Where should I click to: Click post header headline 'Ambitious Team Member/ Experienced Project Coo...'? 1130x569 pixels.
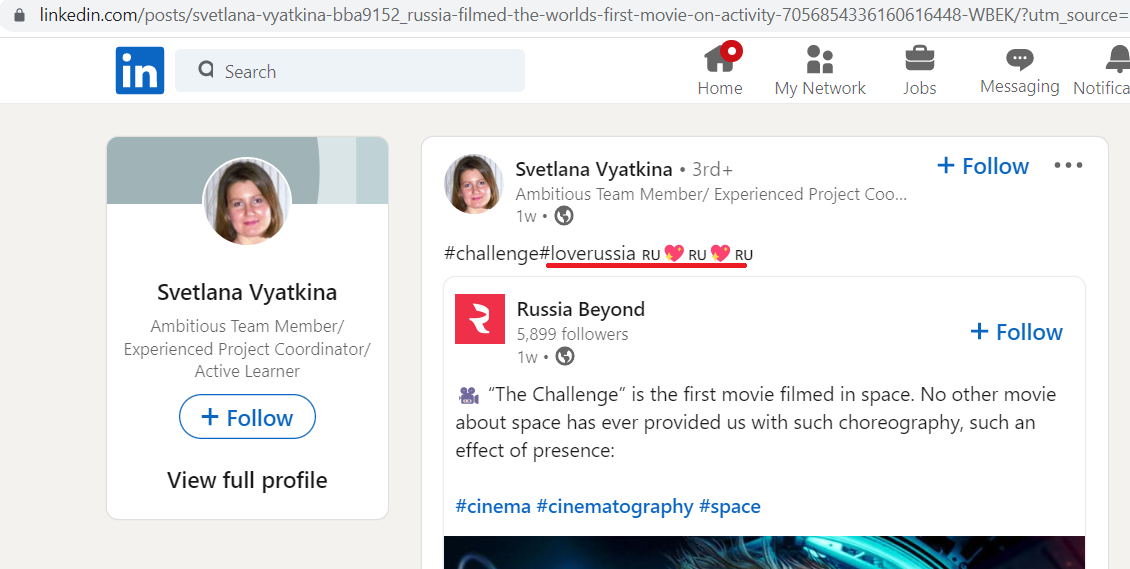pyautogui.click(x=711, y=194)
